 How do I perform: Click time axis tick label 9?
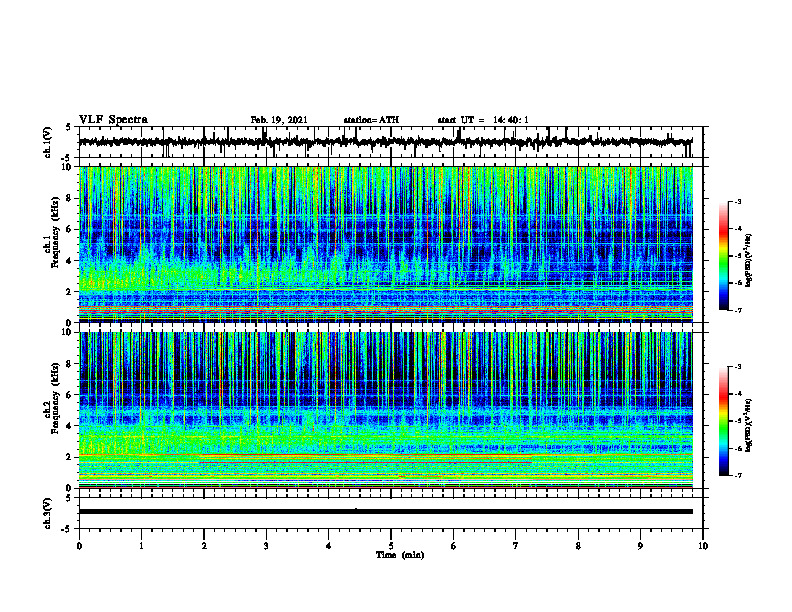tap(640, 546)
